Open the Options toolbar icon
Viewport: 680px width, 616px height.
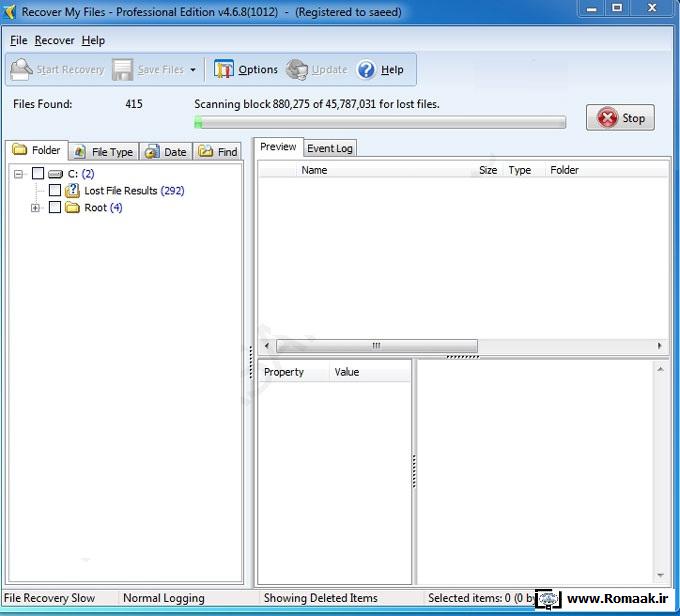click(x=224, y=69)
